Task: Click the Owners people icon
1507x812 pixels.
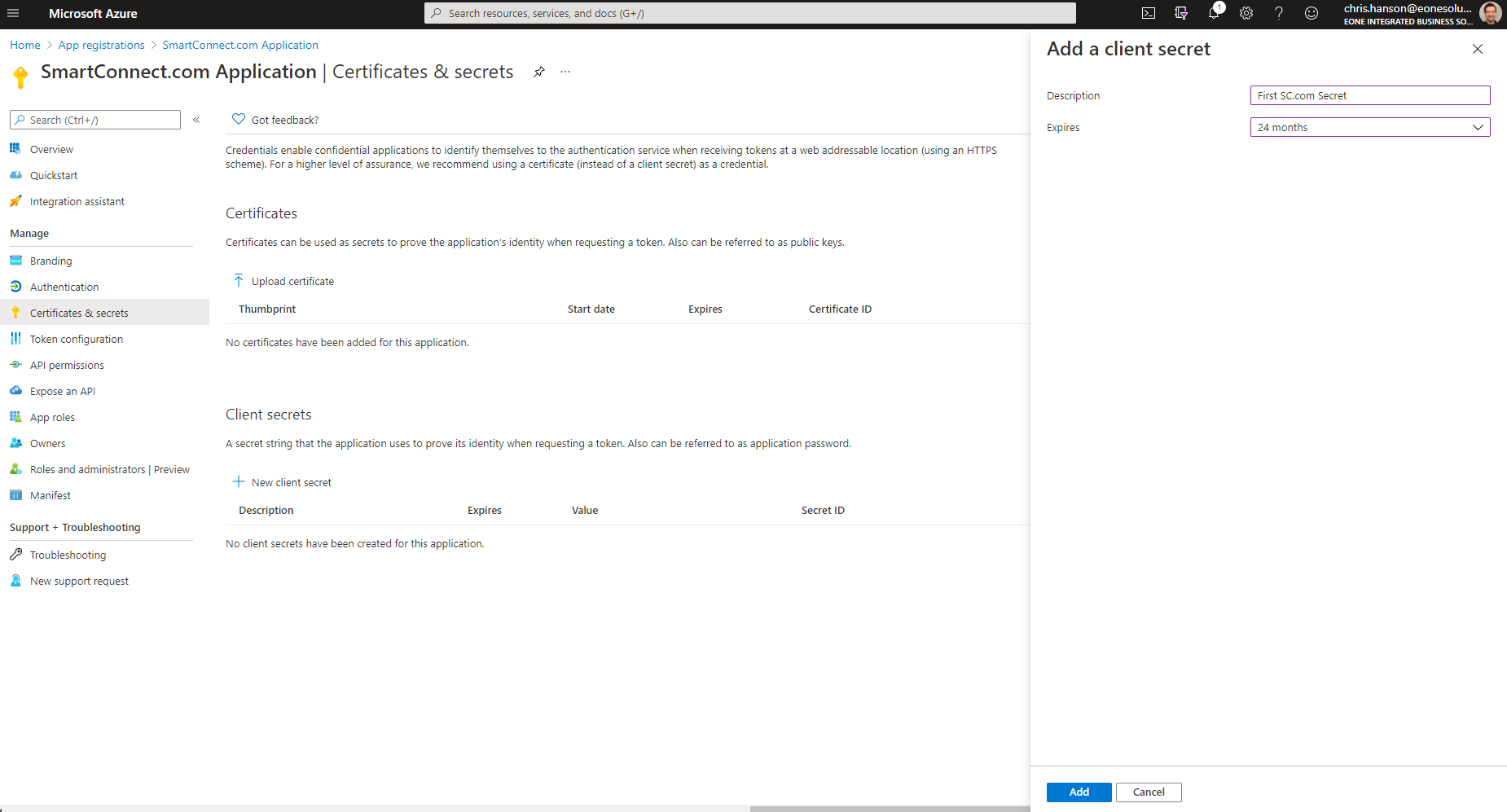Action: click(x=15, y=443)
